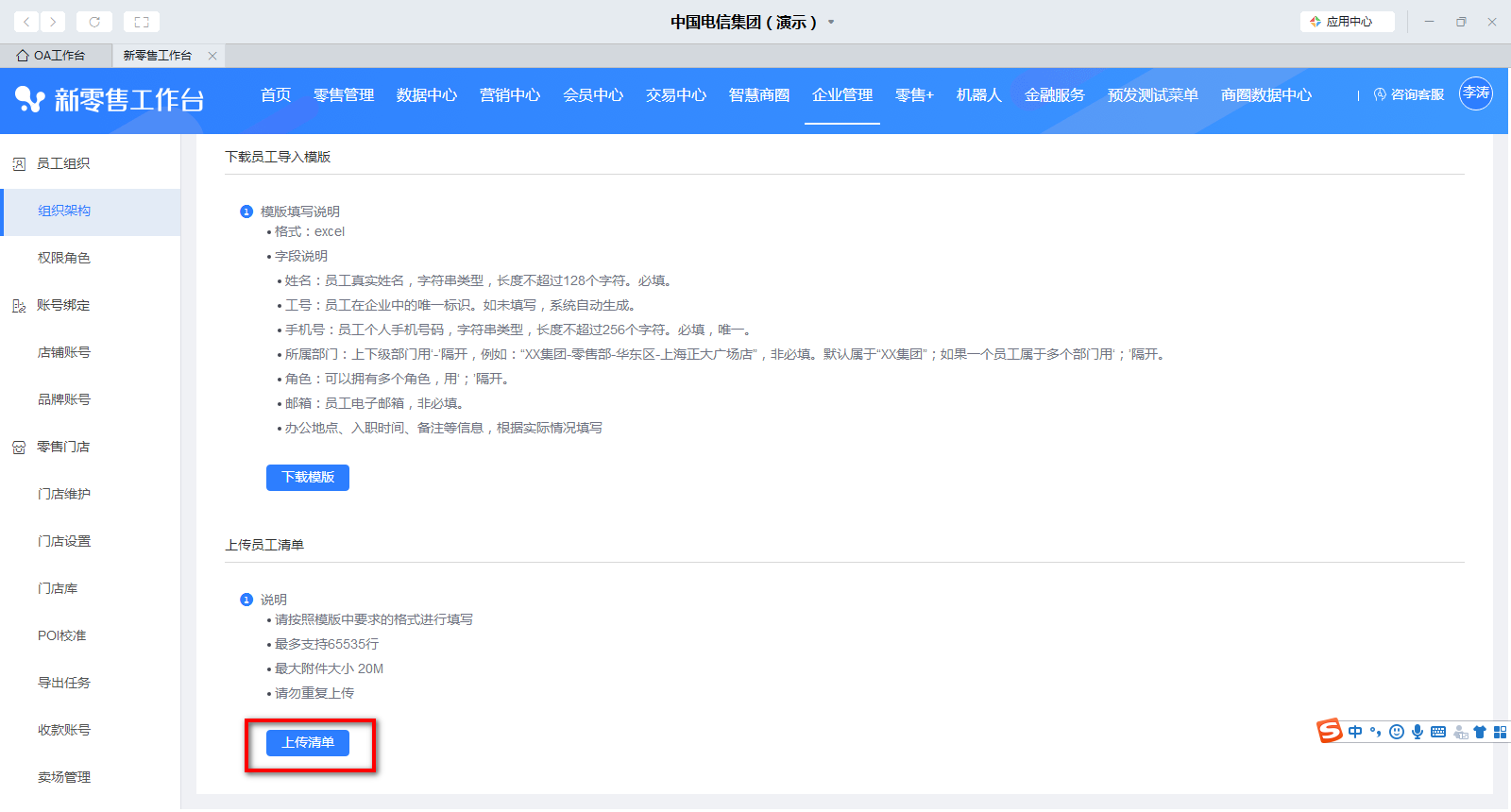Click the fullscreen toggle icon
This screenshot has width=1511, height=812.
coord(142,22)
